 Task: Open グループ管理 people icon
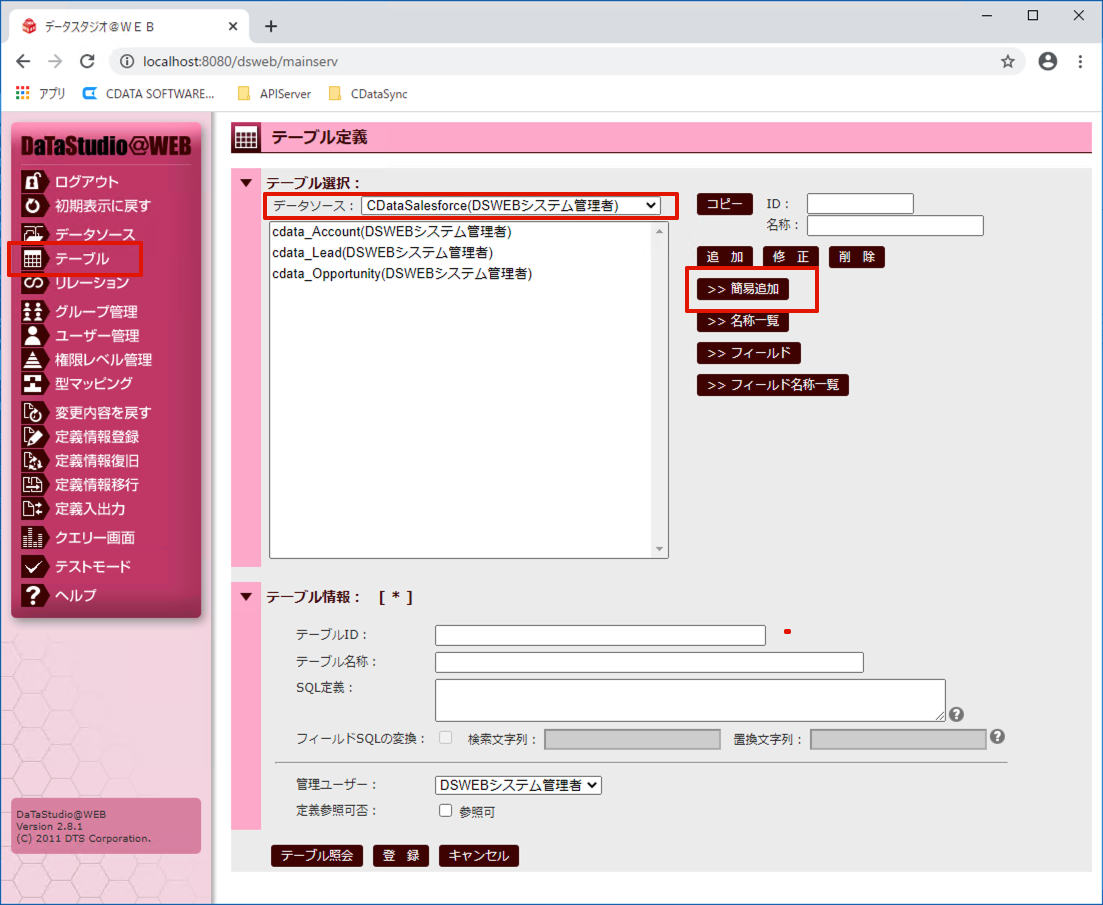click(32, 311)
